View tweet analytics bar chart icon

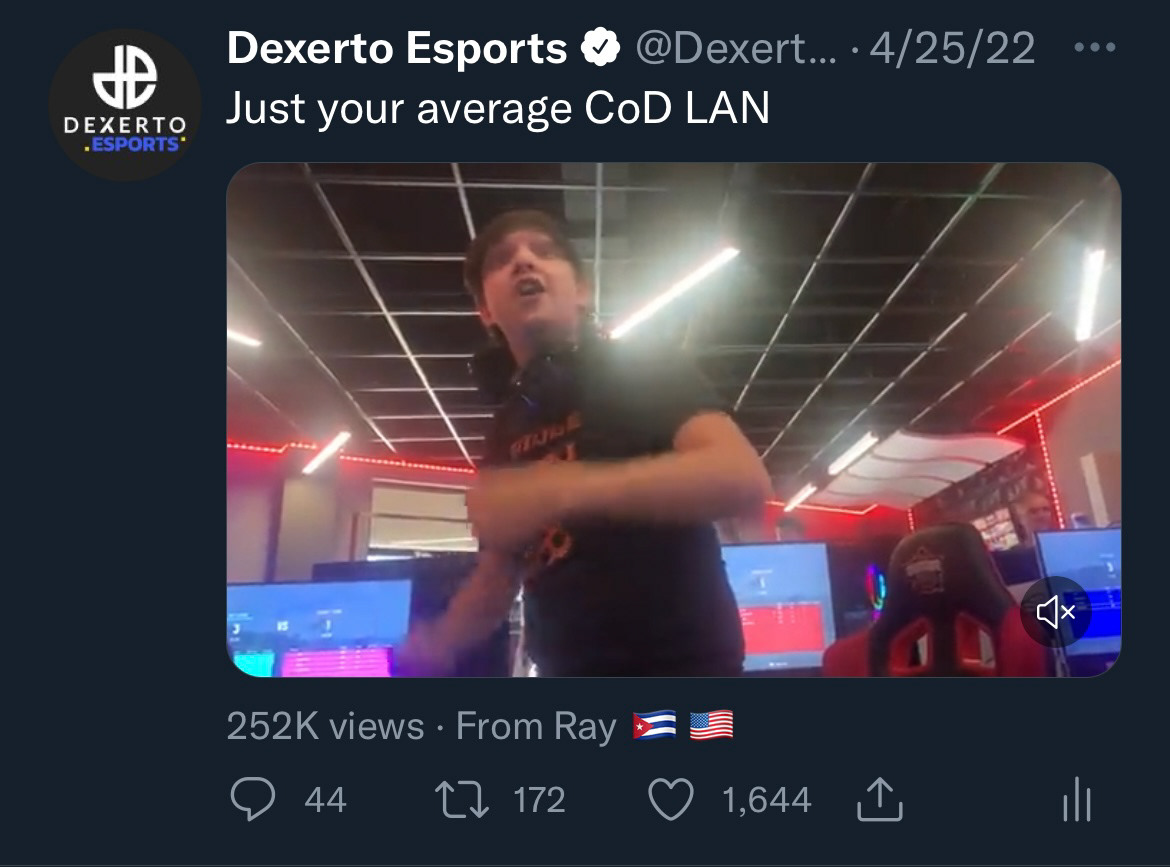(1077, 799)
